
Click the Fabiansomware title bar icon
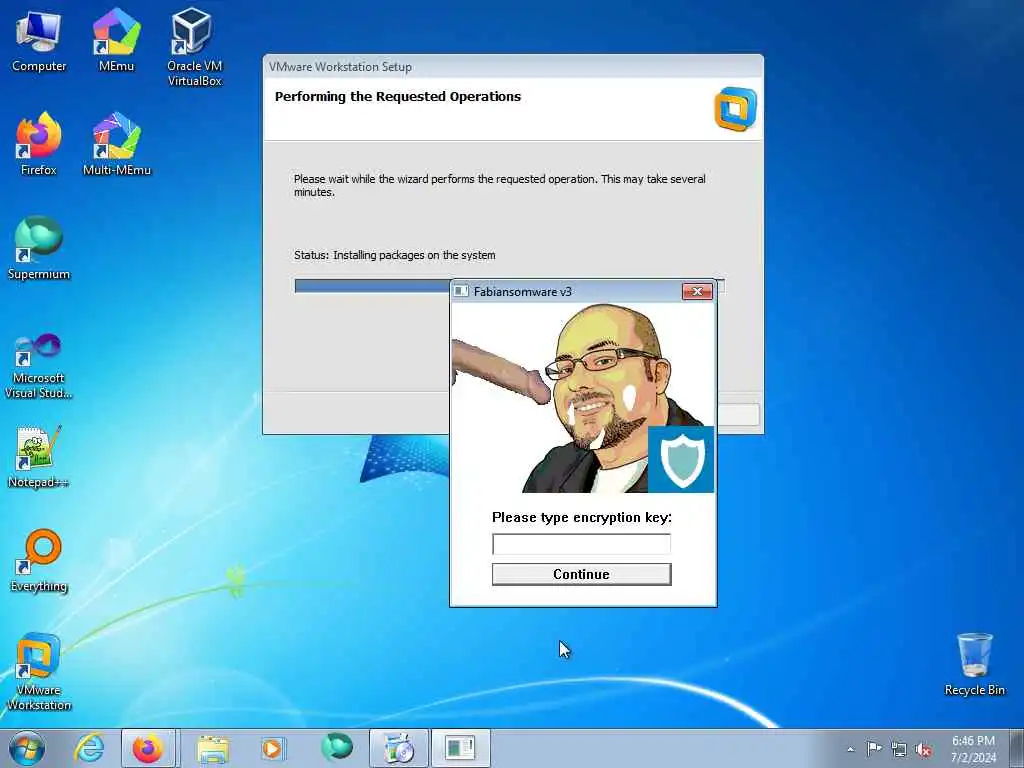point(460,291)
